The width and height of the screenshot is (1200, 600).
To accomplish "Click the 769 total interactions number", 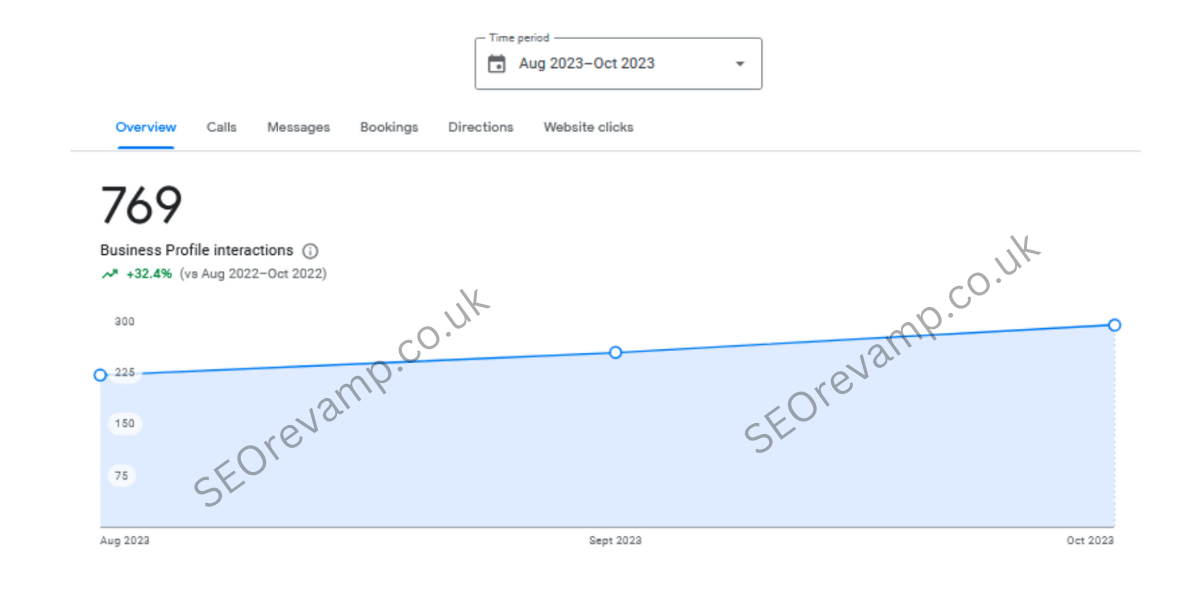I will (x=142, y=205).
